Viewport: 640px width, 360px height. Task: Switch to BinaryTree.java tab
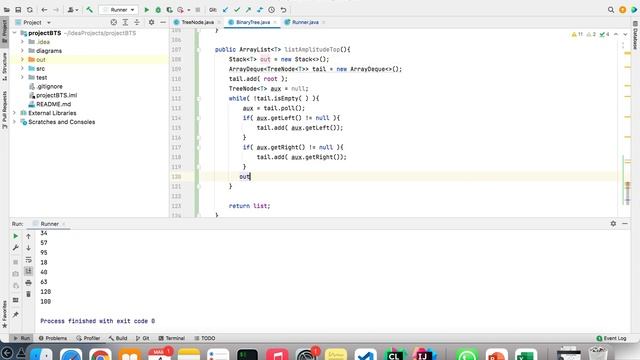(252, 22)
